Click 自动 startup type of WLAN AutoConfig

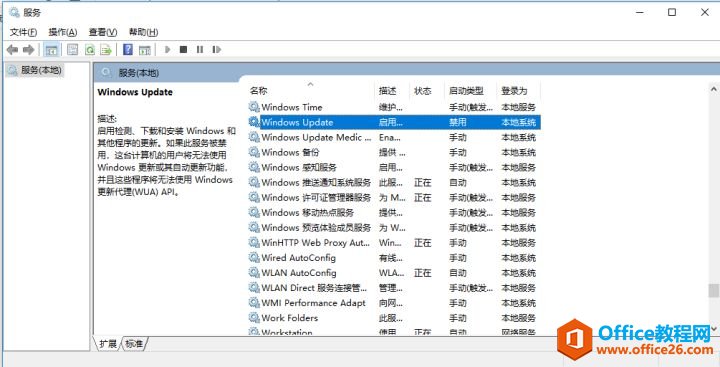pyautogui.click(x=458, y=273)
